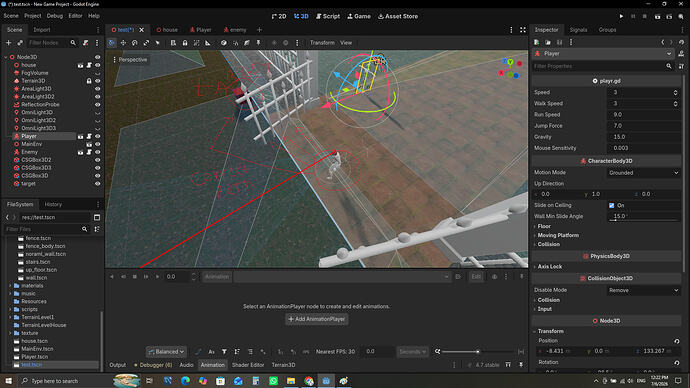Click the lock selected node toolbar icon

[185, 43]
